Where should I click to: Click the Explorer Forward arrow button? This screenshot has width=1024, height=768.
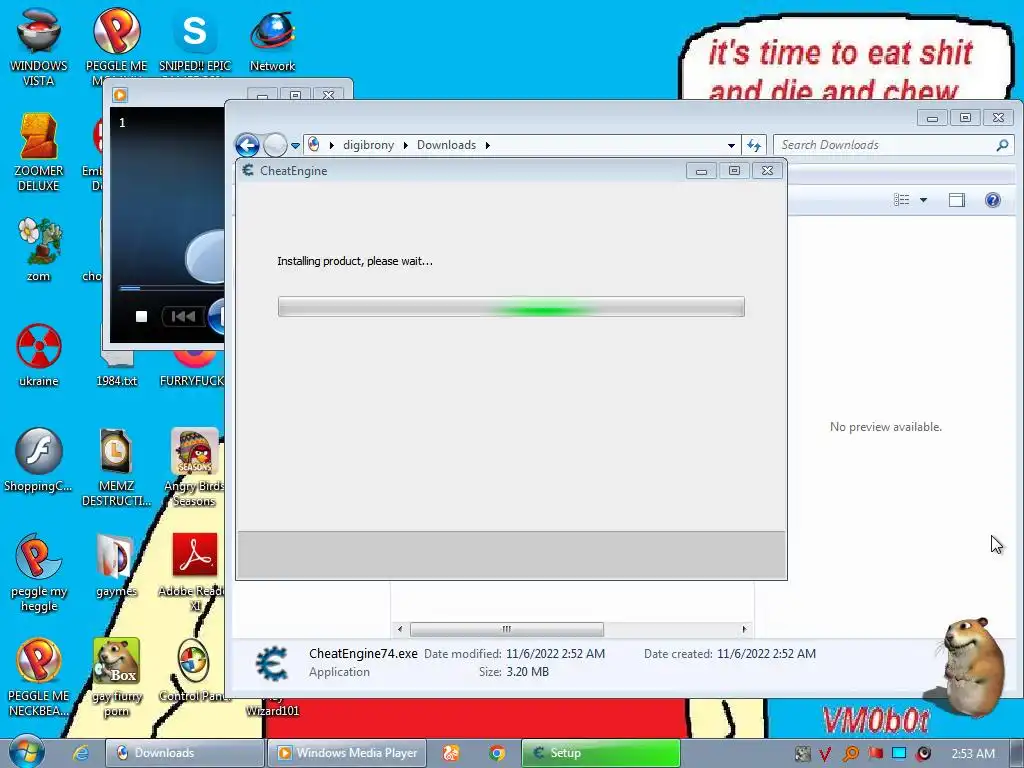275,145
